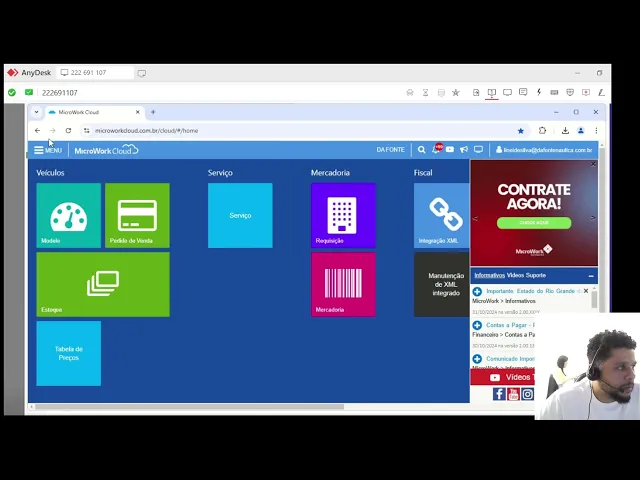Open a new browser tab
Image resolution: width=640 pixels, height=480 pixels.
(x=153, y=112)
